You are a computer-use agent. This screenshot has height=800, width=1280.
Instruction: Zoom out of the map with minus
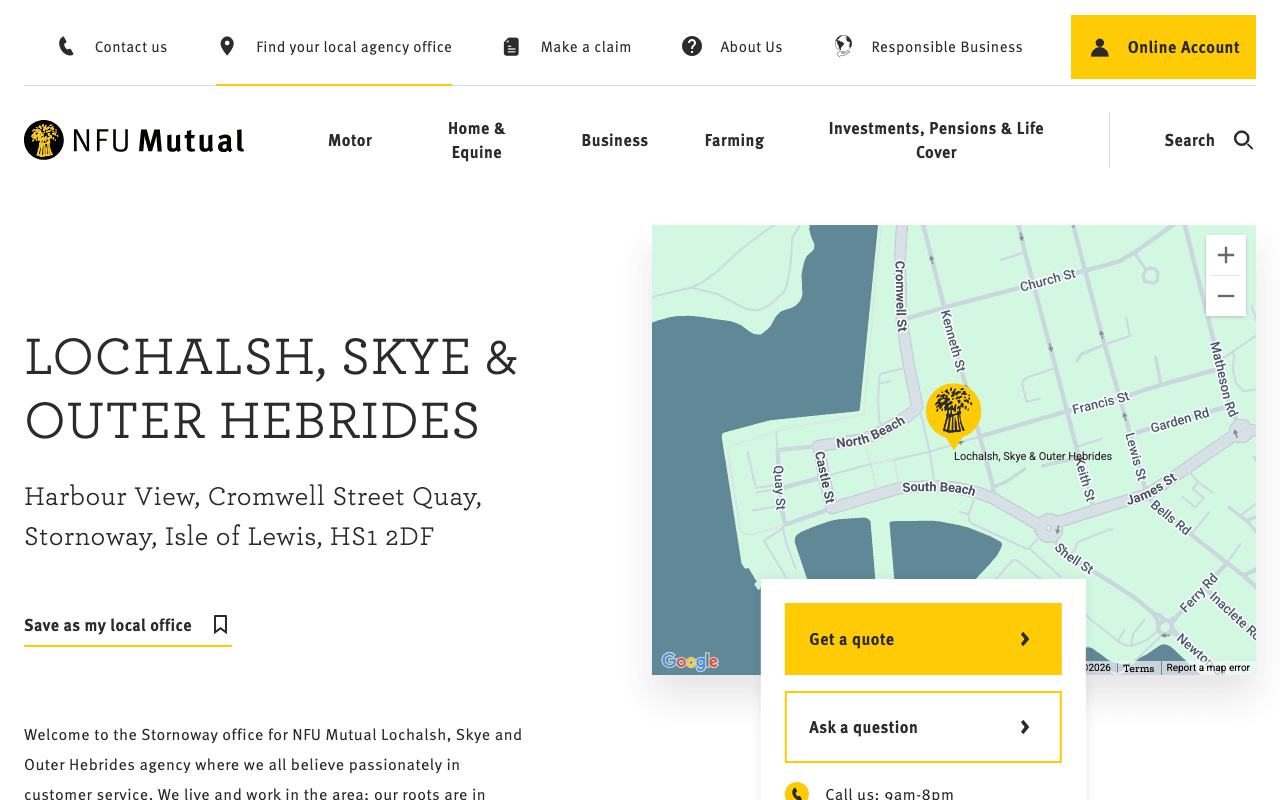point(1226,296)
